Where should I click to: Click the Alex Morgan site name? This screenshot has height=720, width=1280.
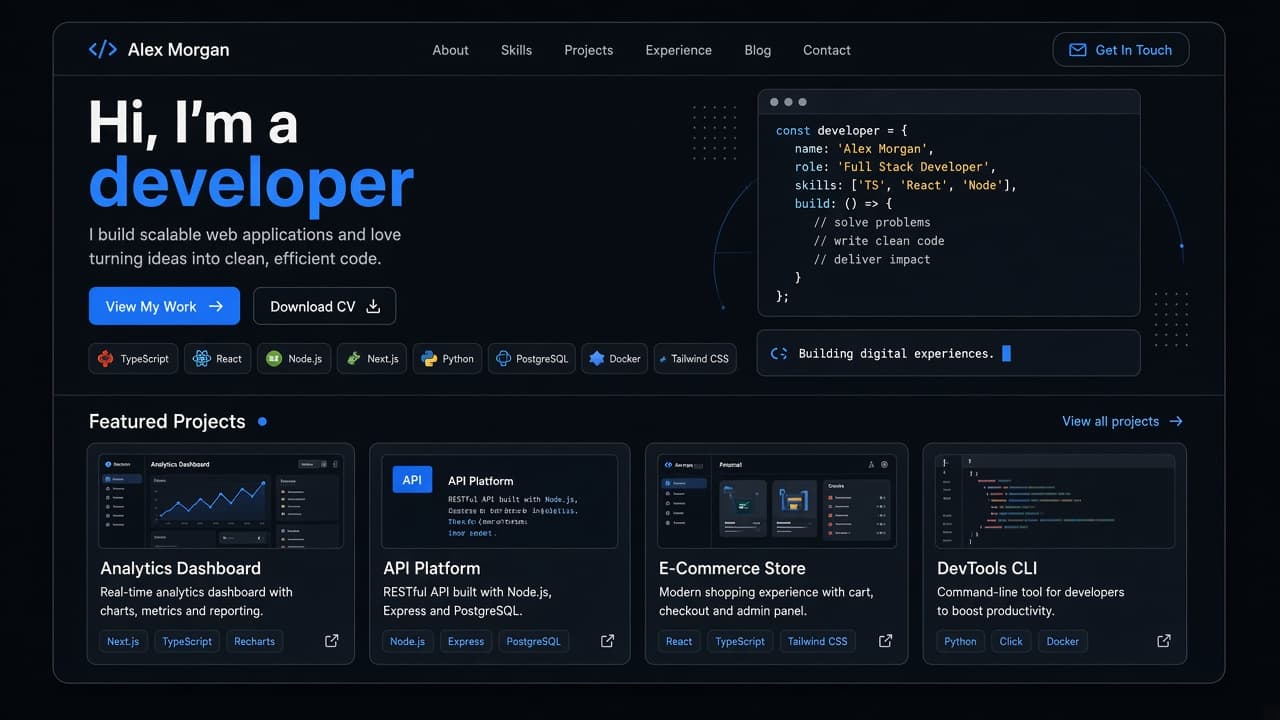[178, 50]
